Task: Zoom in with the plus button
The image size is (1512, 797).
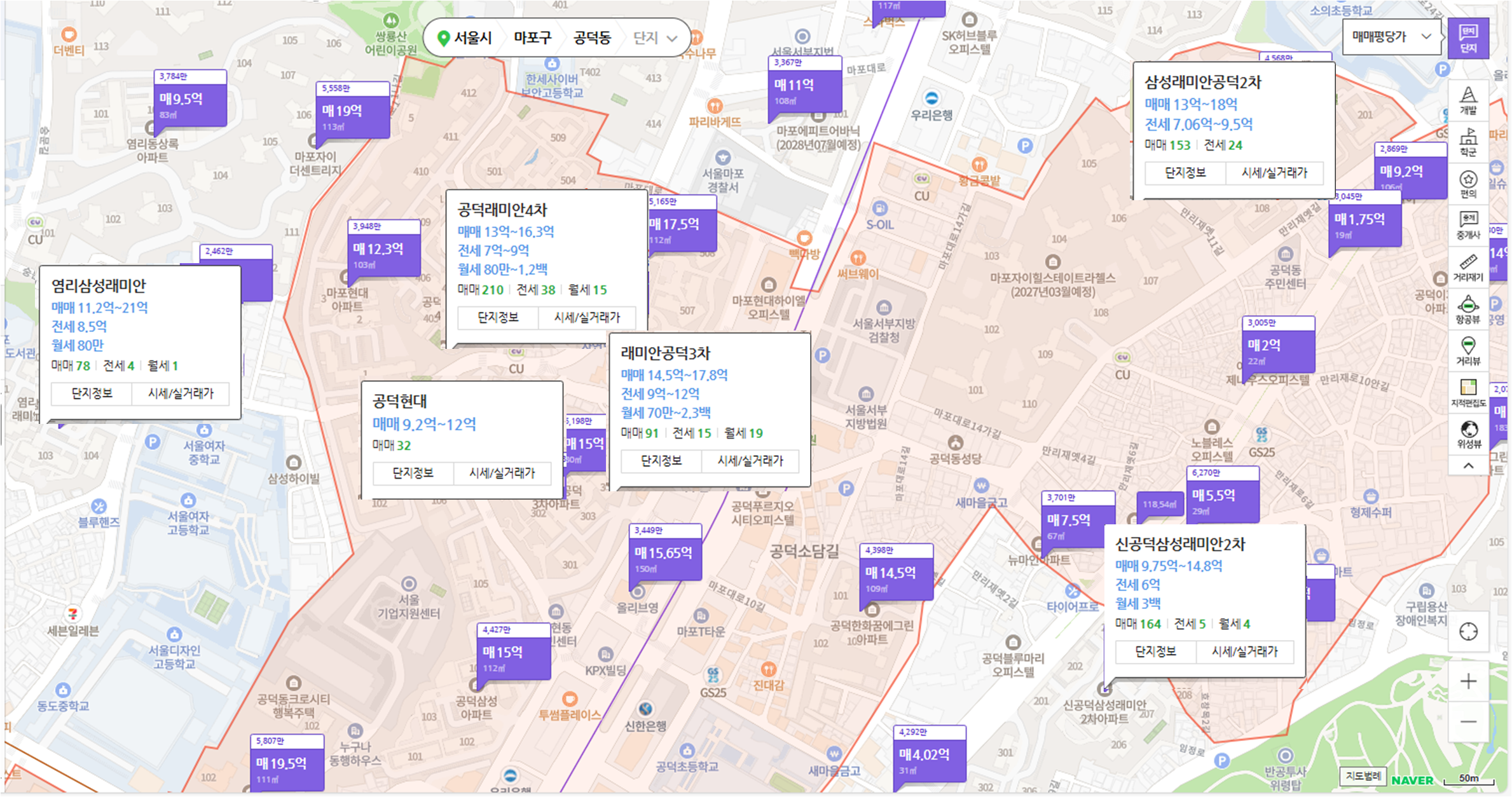Action: pos(1468,681)
